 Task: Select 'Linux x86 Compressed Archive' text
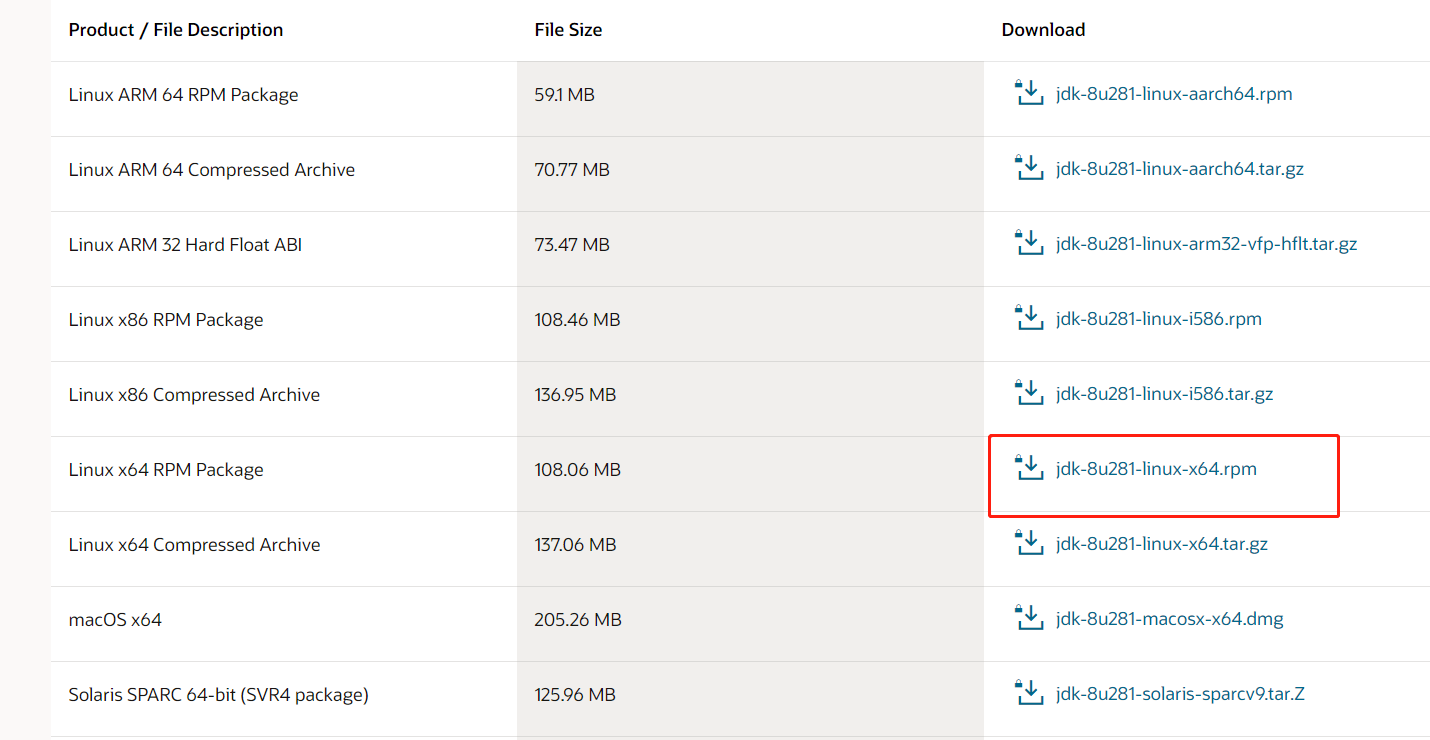tap(194, 395)
